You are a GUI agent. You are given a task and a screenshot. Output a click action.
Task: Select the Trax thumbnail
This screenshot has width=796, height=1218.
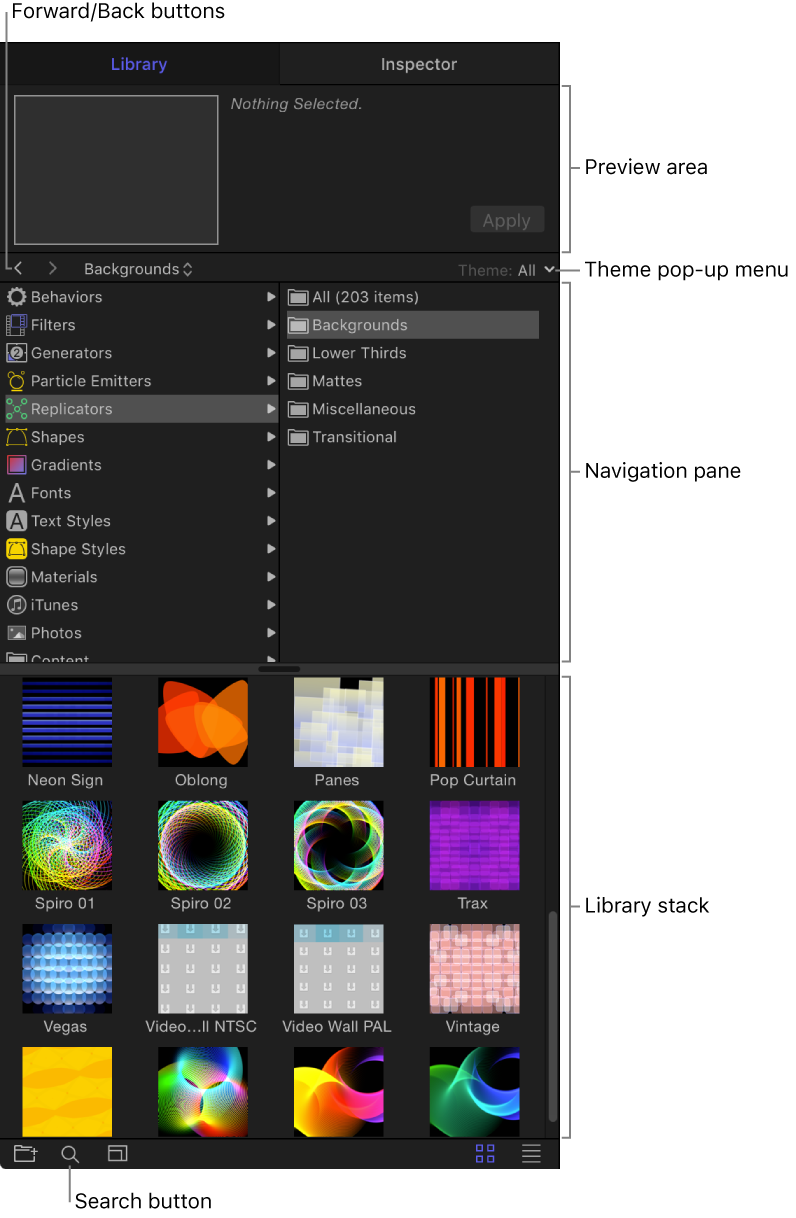(x=475, y=845)
